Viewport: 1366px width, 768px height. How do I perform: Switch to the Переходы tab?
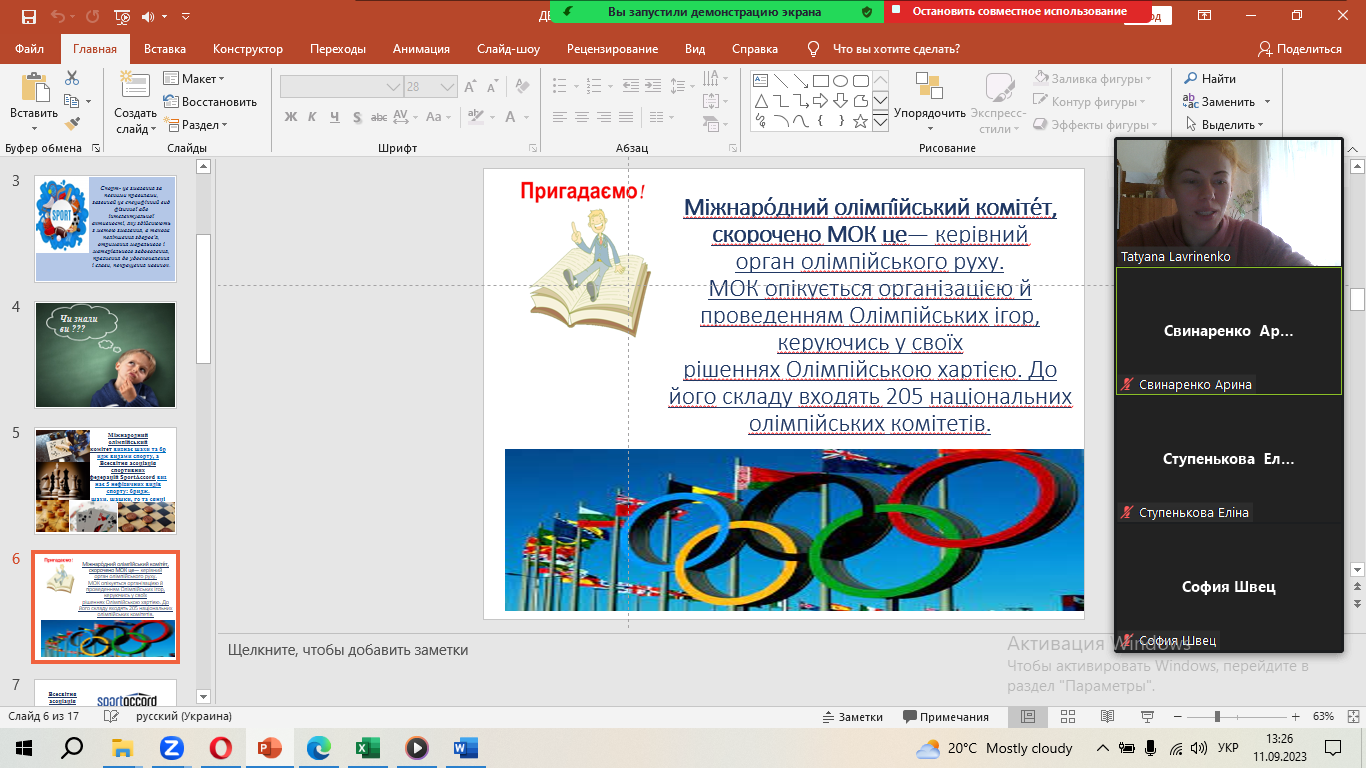tap(338, 49)
